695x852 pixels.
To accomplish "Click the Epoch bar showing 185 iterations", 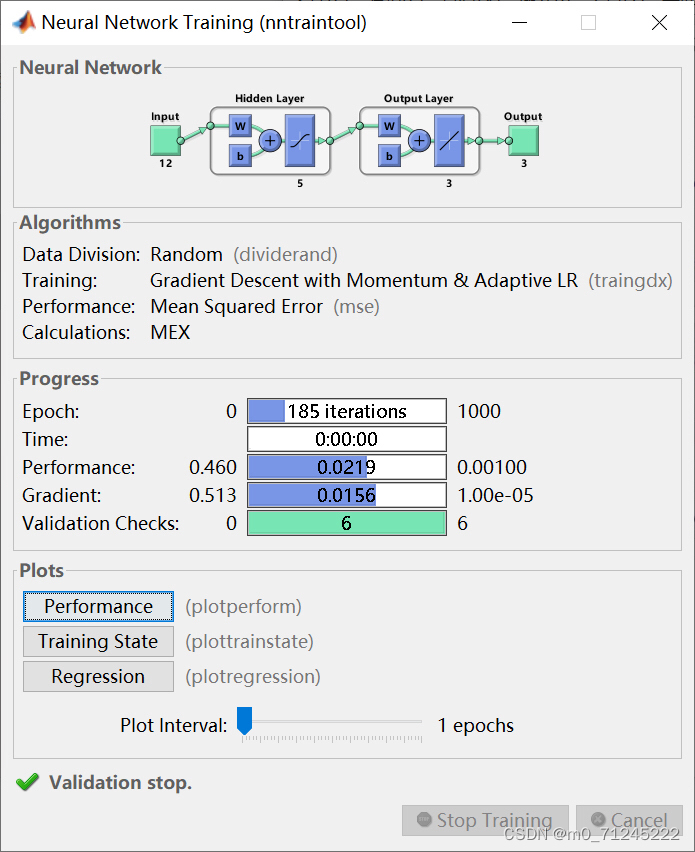I will point(346,410).
